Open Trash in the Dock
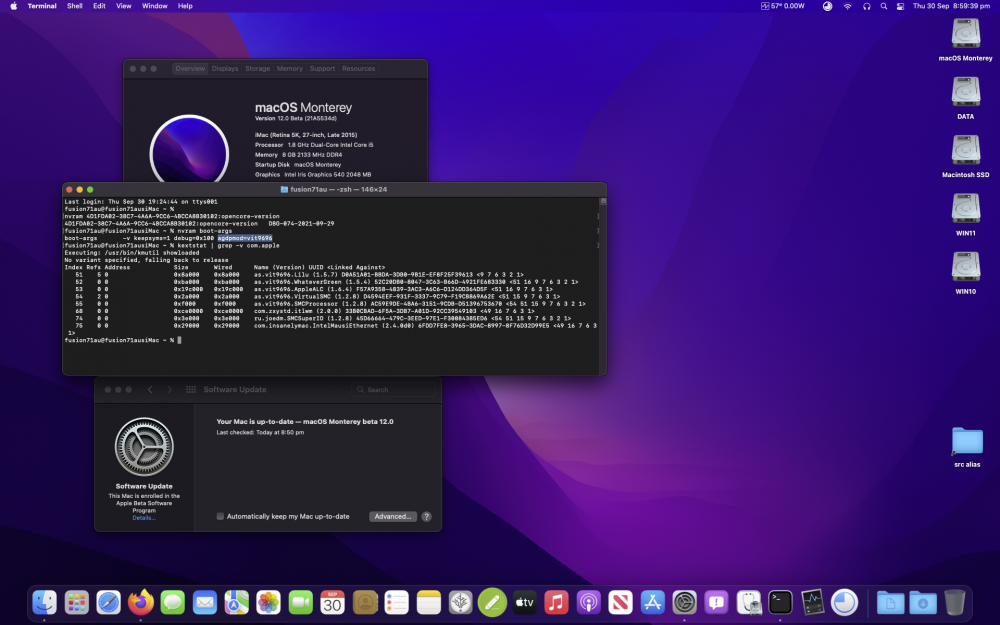The height and width of the screenshot is (625, 1000). click(955, 602)
